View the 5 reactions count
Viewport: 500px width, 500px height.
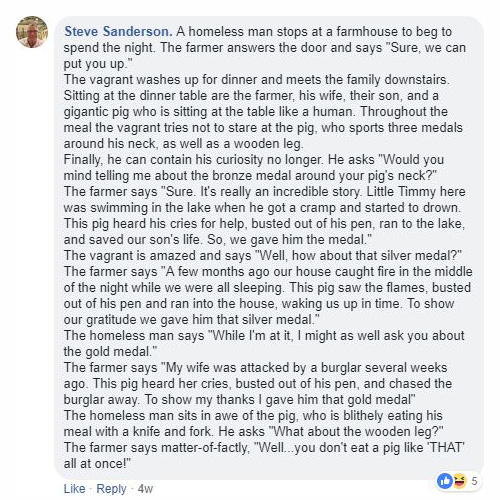tap(474, 481)
